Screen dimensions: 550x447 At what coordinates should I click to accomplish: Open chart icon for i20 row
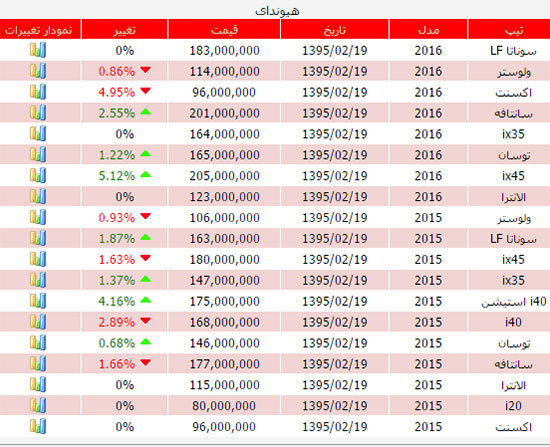(38, 406)
